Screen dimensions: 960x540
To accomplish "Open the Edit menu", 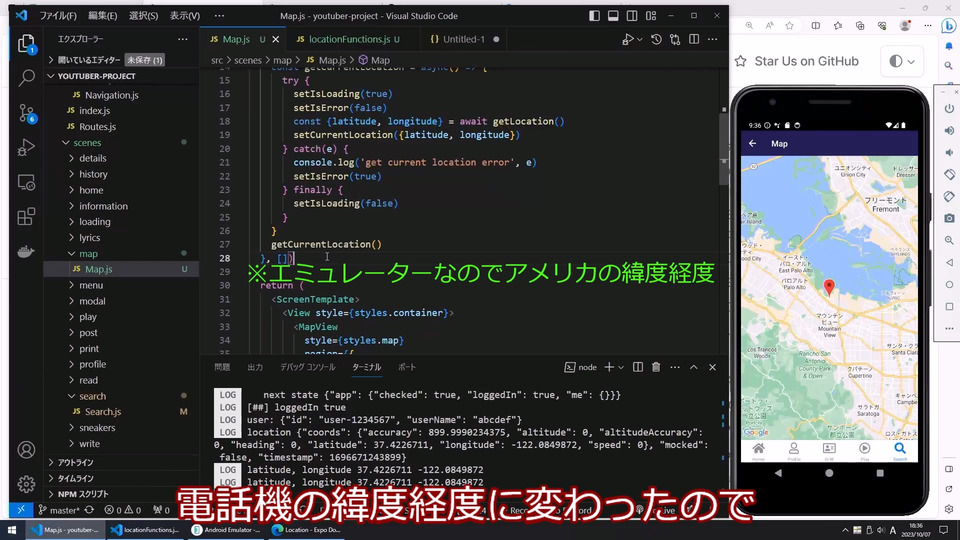I will pos(102,16).
